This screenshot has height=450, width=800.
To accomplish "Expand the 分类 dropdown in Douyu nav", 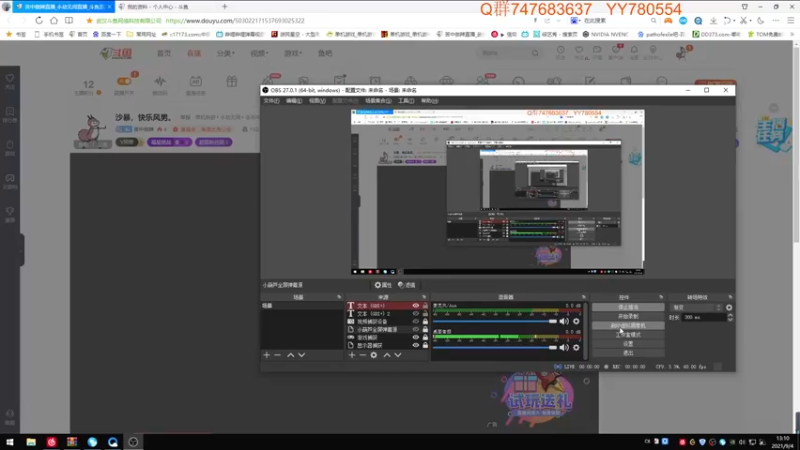I will (225, 53).
